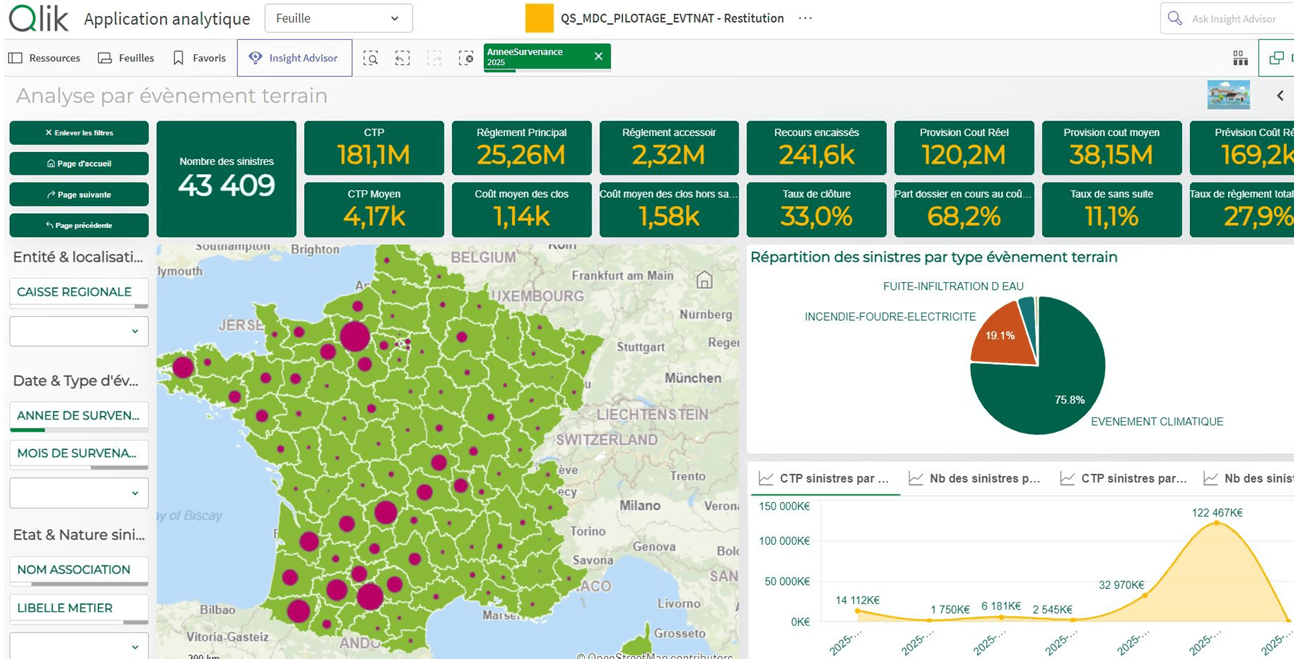This screenshot has height=663, width=1296.
Task: Open Insight Advisor
Action: click(294, 57)
